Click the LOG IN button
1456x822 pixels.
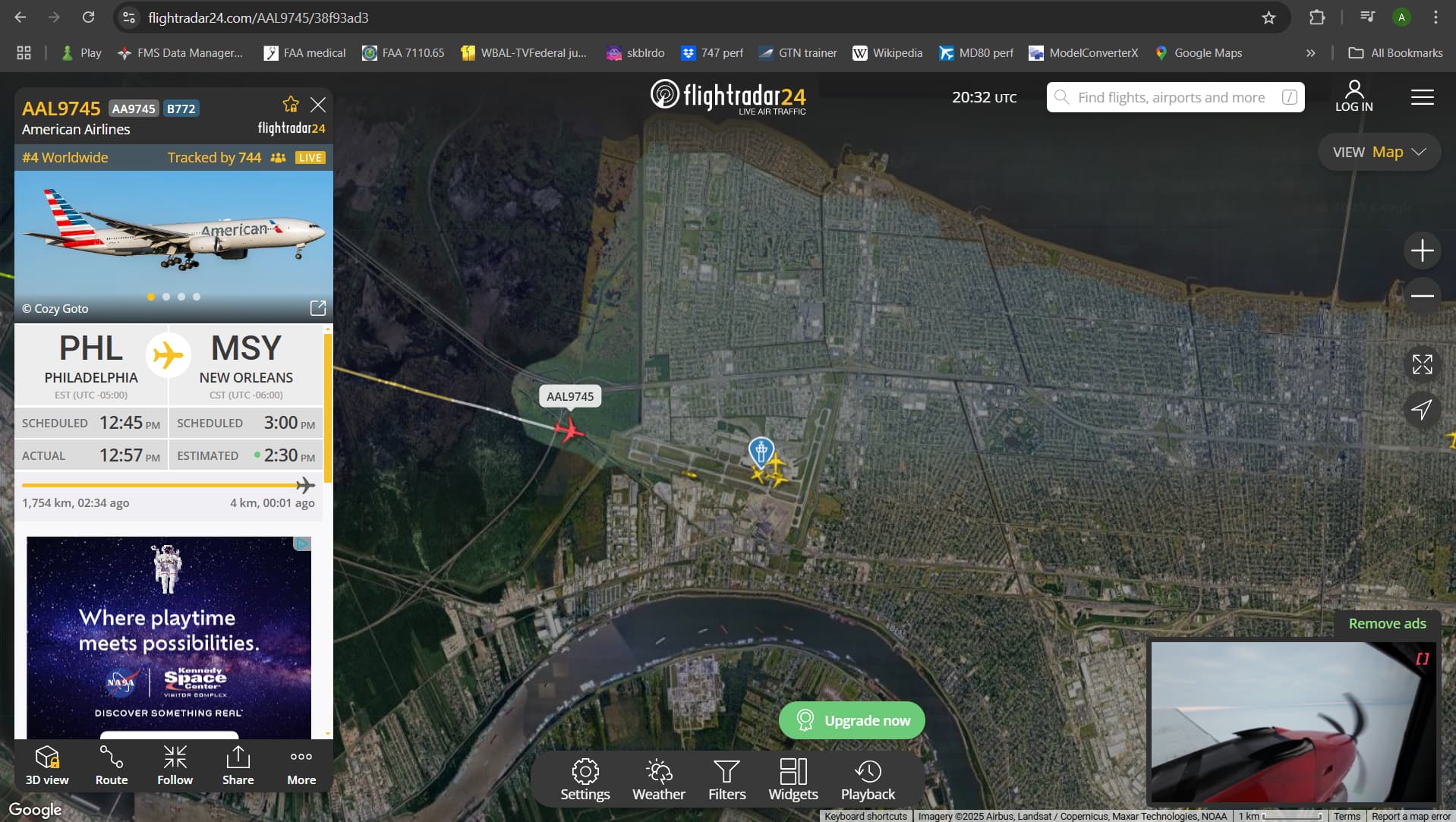1354,96
